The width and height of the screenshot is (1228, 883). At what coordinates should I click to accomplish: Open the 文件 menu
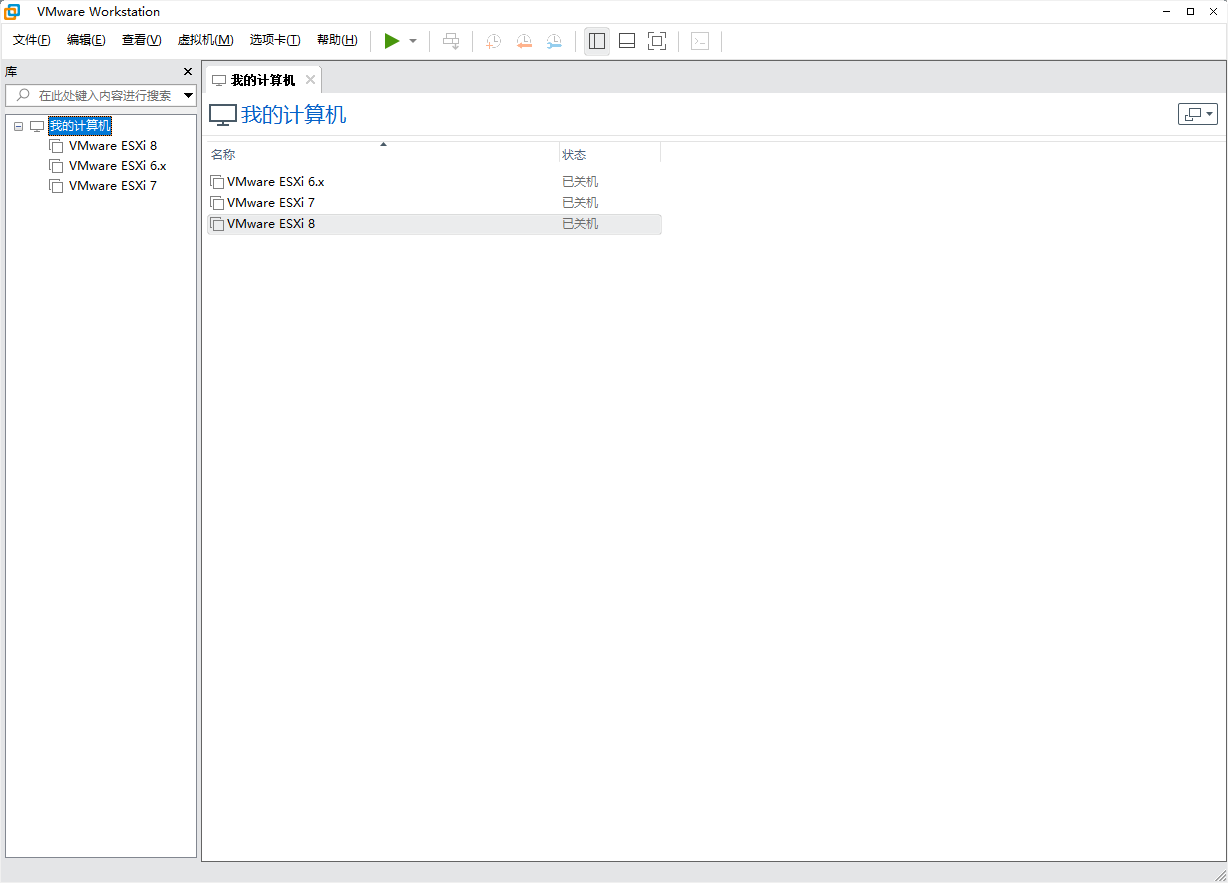[x=31, y=40]
